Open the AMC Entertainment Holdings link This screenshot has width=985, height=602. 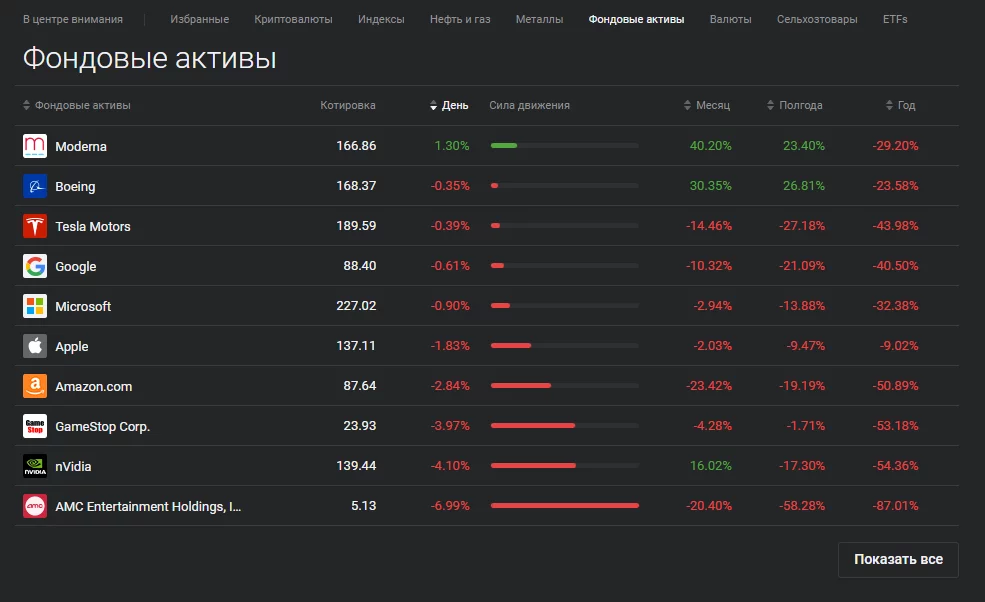click(x=148, y=506)
